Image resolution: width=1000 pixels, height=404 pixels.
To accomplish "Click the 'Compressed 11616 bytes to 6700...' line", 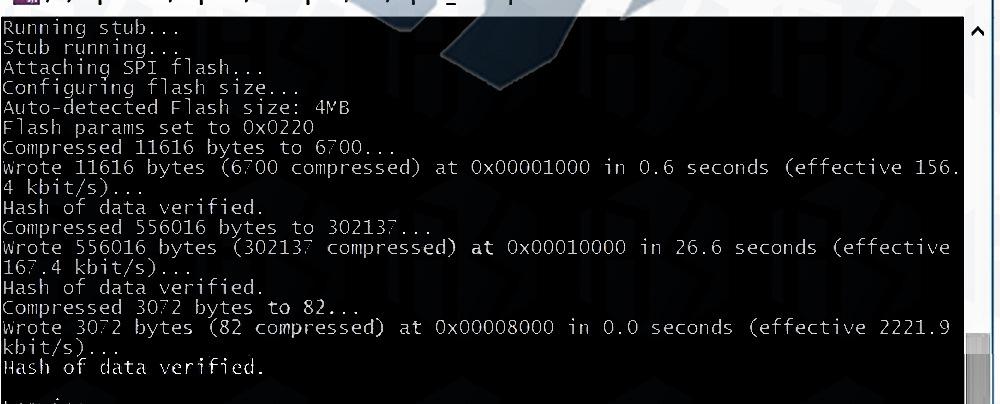I will click(x=200, y=147).
